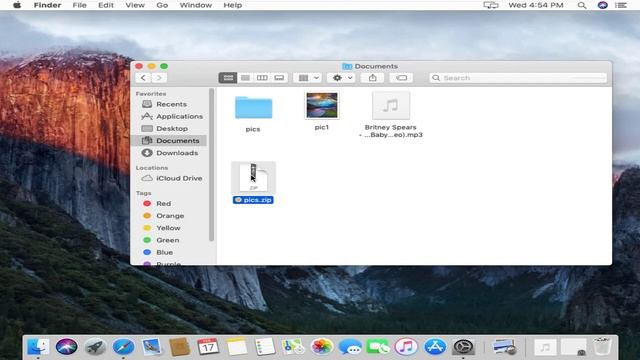This screenshot has height=360, width=640.
Task: Select Documents in the sidebar
Action: click(169, 141)
